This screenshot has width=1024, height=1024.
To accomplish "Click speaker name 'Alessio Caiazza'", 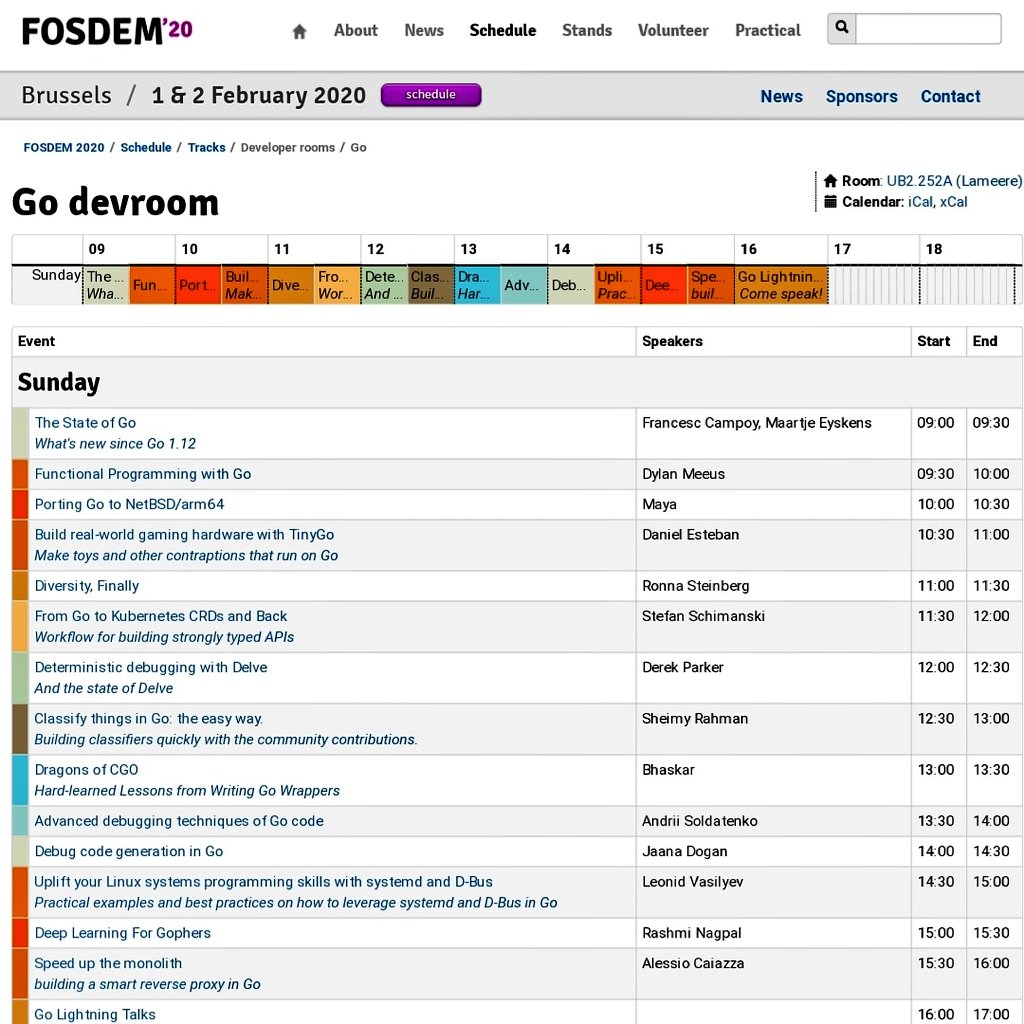I will point(693,963).
